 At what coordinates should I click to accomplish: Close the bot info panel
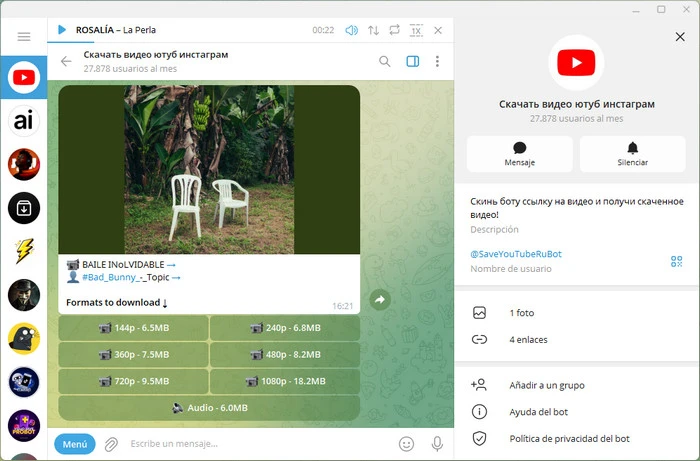(680, 37)
